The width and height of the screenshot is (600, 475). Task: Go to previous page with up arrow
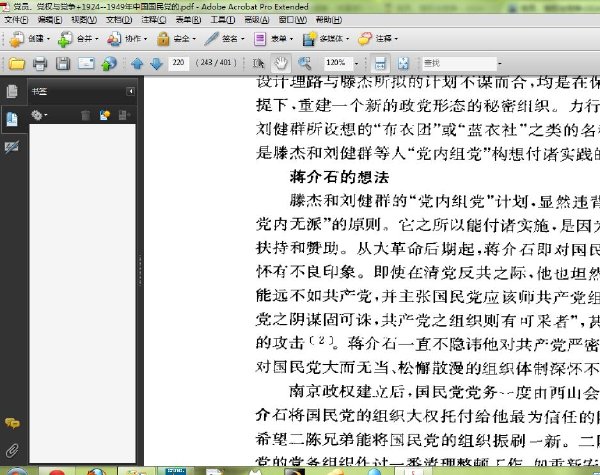point(137,64)
